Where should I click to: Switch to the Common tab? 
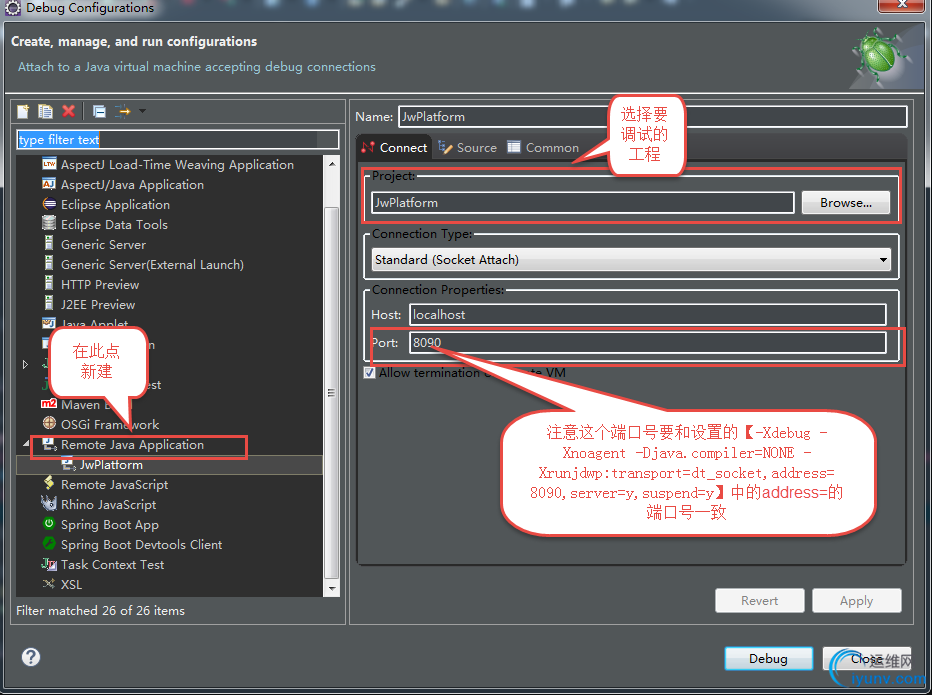click(x=543, y=147)
